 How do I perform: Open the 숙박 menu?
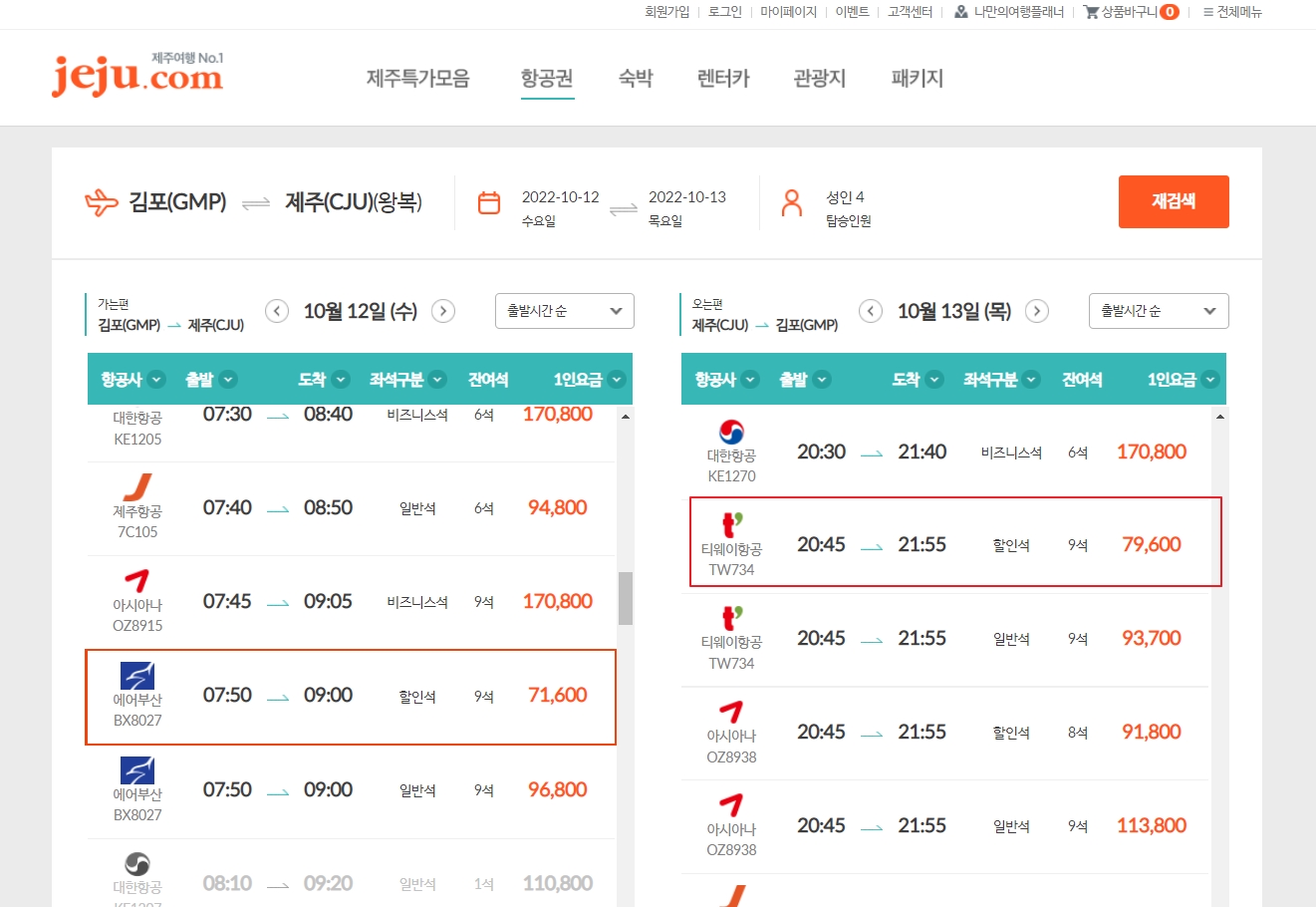[x=636, y=78]
